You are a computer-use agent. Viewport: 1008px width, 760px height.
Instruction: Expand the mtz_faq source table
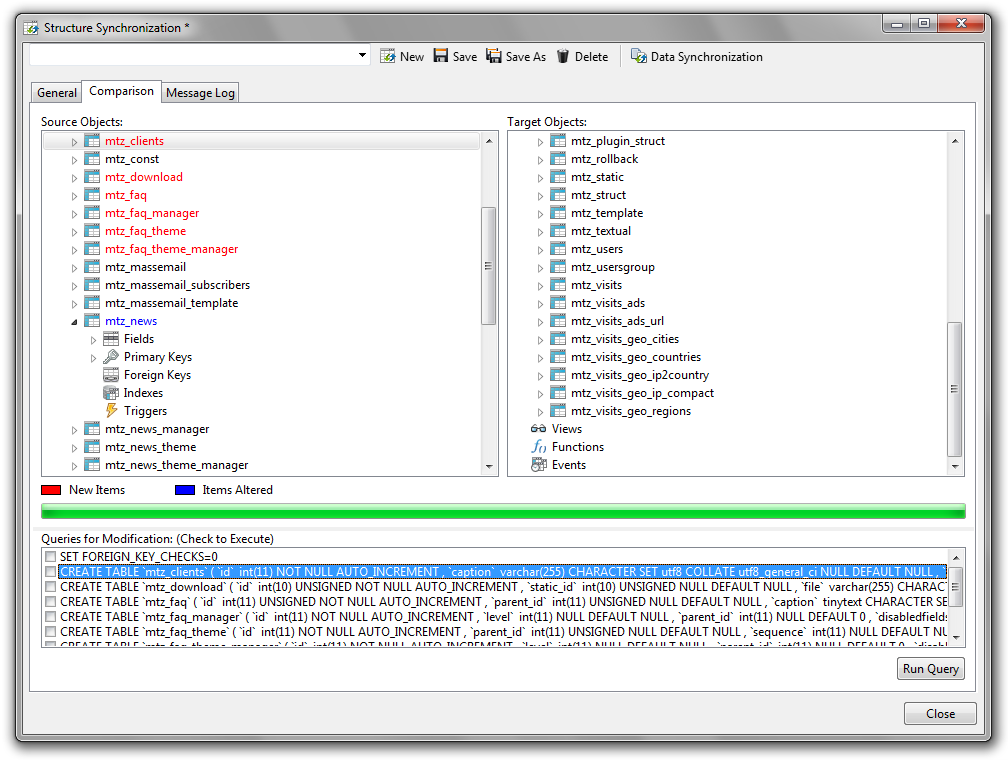coord(75,196)
